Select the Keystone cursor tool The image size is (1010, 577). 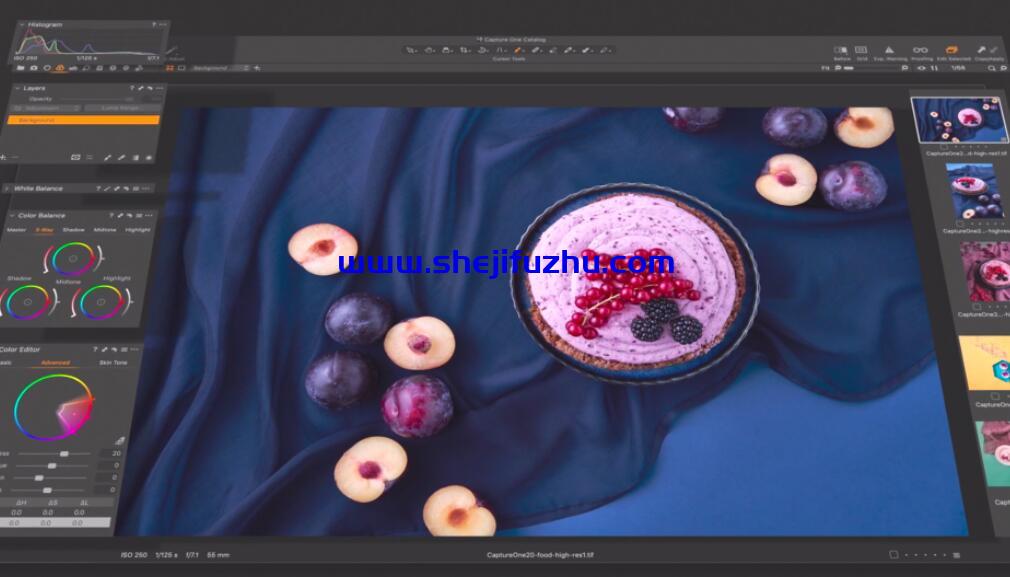tap(501, 50)
